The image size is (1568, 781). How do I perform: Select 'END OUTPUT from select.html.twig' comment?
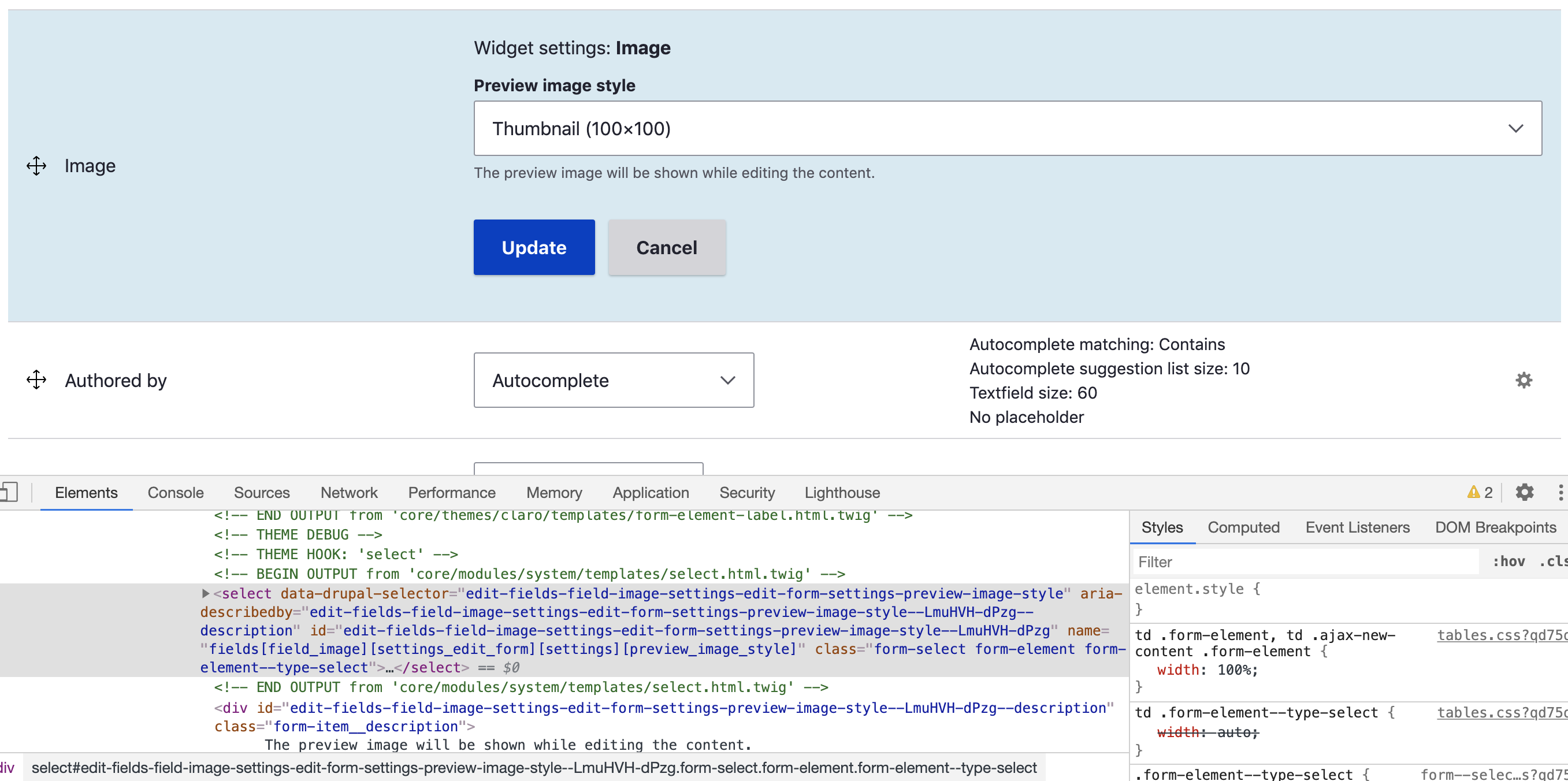[x=521, y=687]
